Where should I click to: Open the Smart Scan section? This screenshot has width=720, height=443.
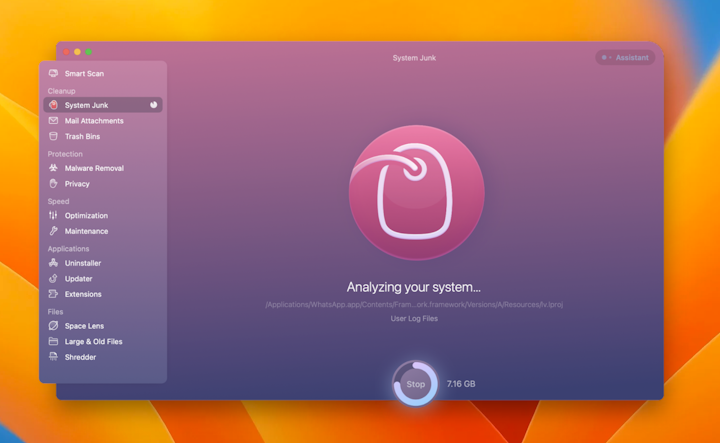[x=103, y=73]
